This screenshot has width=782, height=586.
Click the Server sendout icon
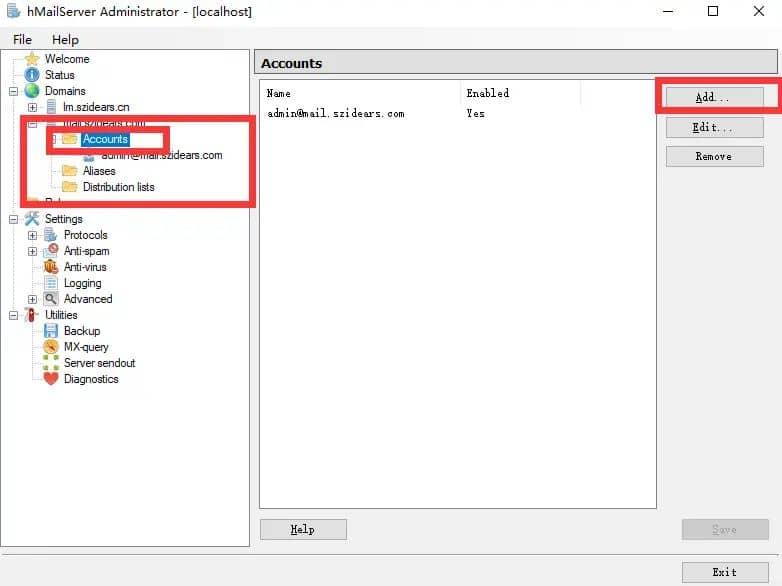click(x=51, y=363)
